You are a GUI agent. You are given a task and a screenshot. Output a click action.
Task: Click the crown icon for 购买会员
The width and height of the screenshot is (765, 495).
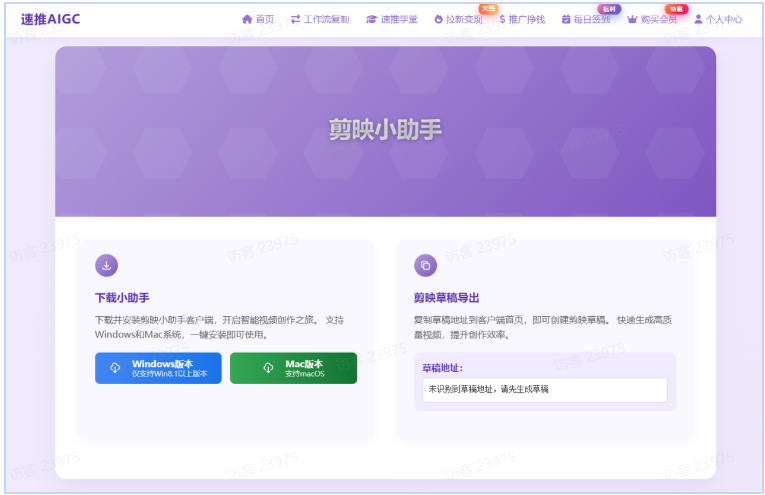click(x=632, y=19)
